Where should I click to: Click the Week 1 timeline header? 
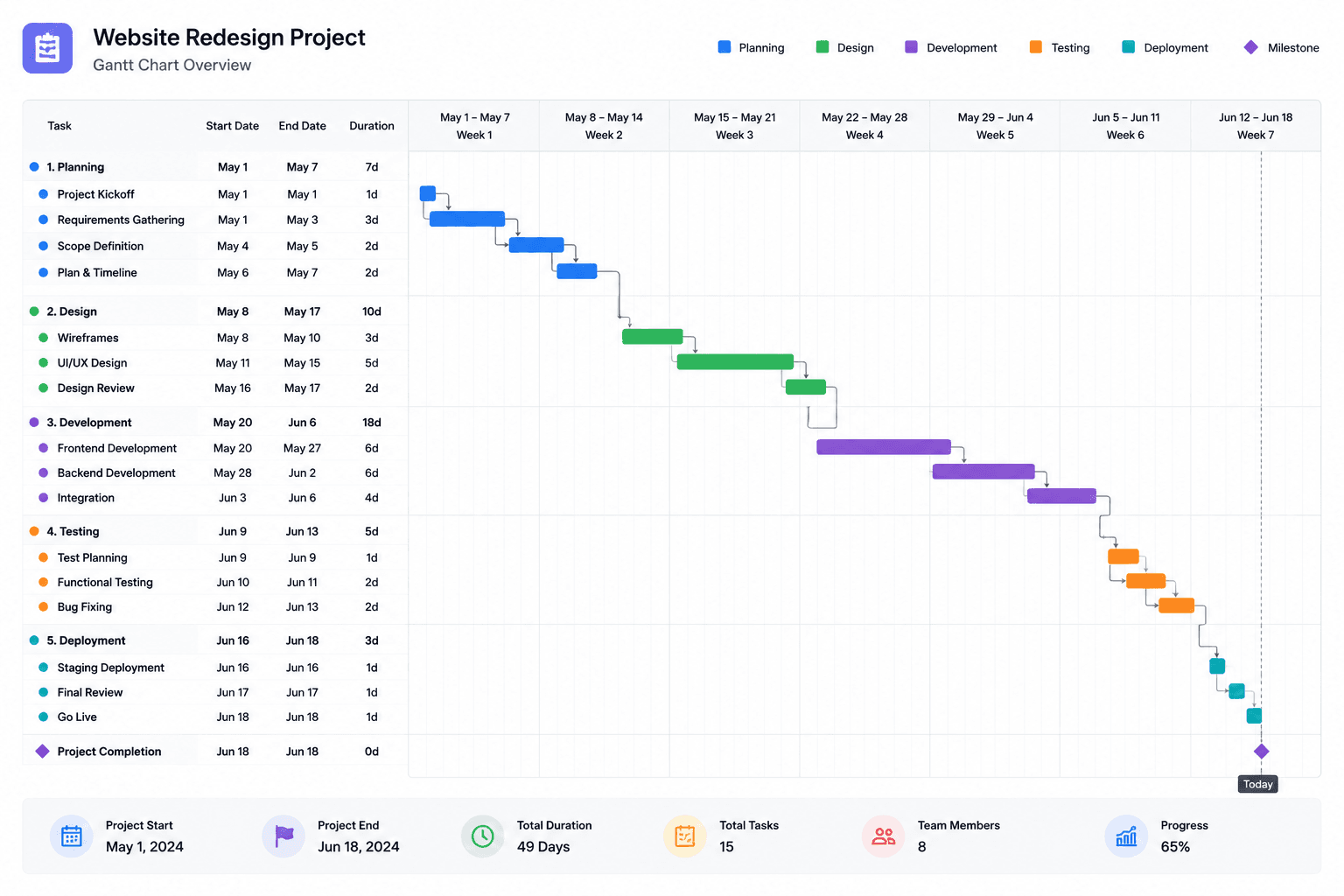pyautogui.click(x=474, y=126)
